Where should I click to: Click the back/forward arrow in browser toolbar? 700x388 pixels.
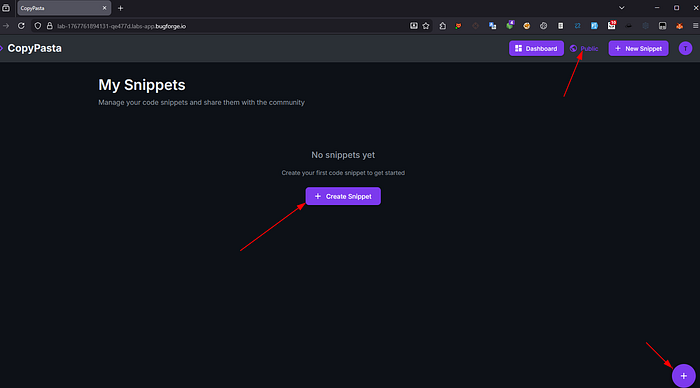[x=6, y=26]
